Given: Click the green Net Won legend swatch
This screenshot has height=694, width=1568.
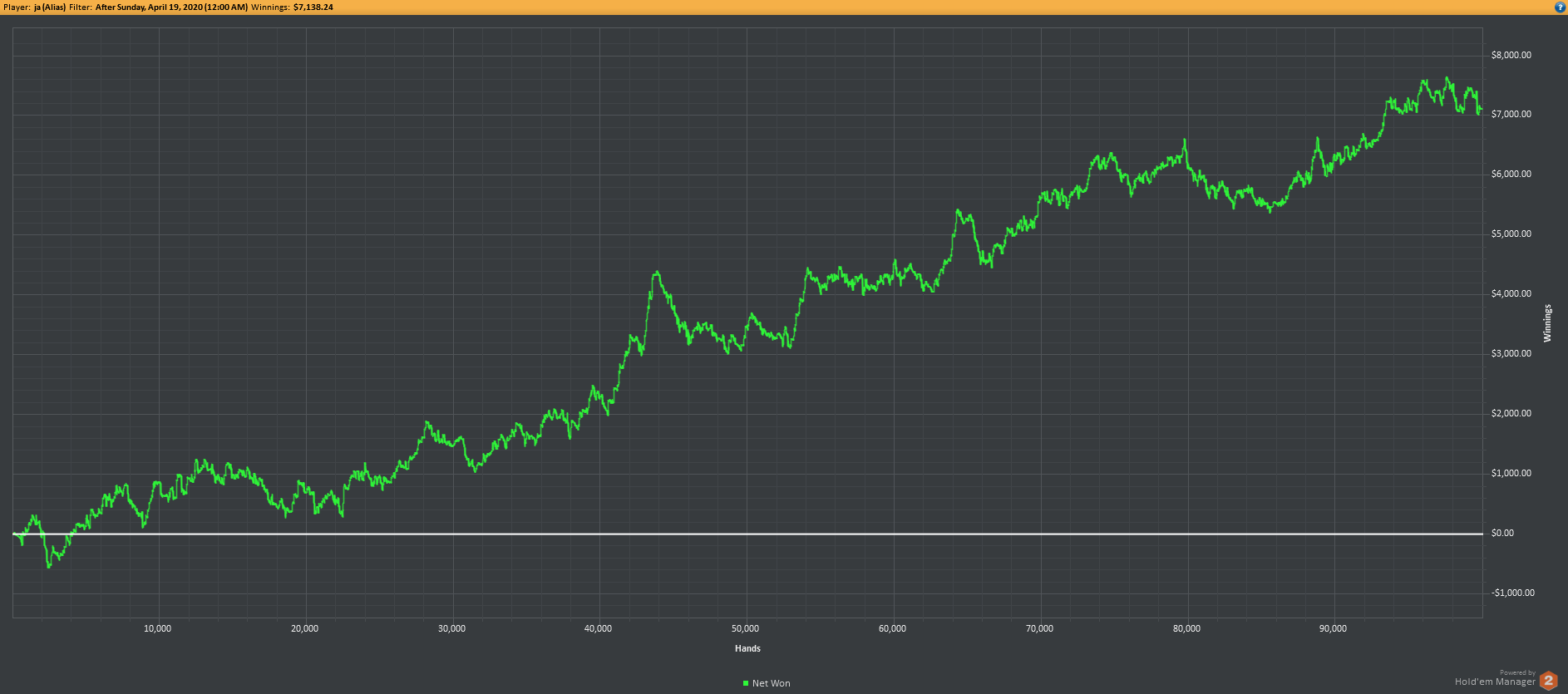Looking at the screenshot, I should coord(746,683).
